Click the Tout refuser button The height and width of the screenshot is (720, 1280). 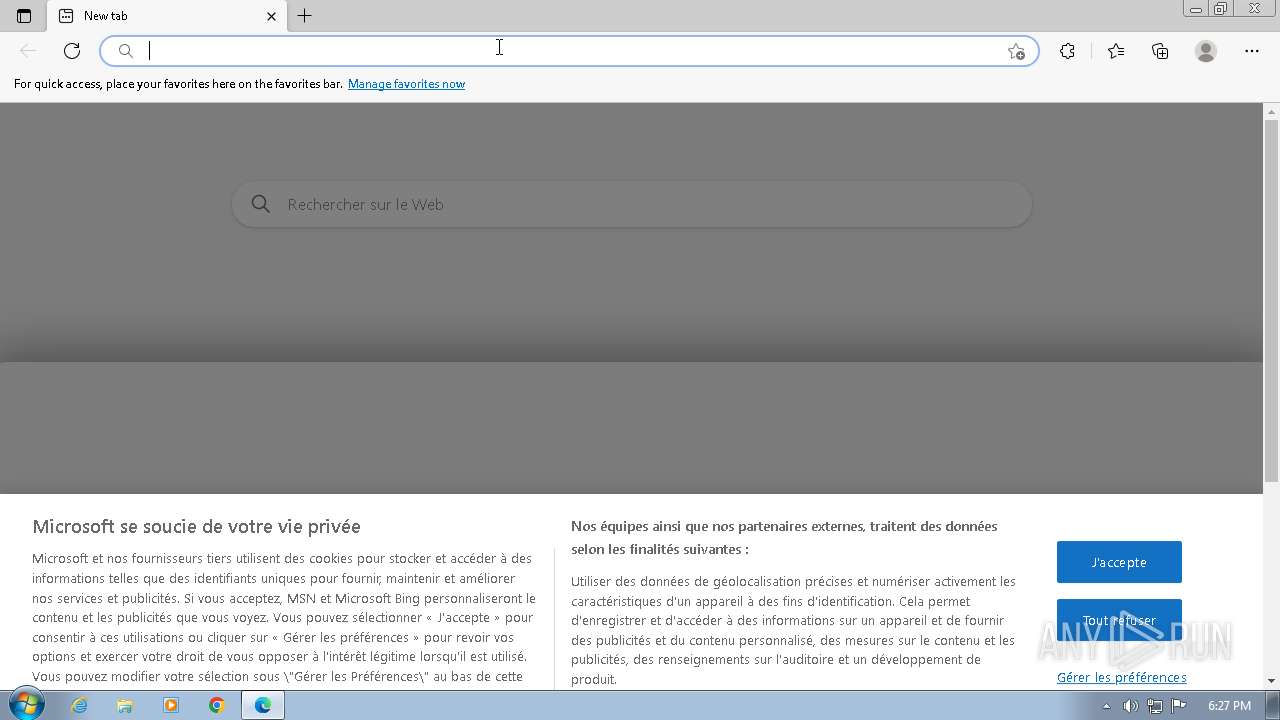coord(1119,620)
